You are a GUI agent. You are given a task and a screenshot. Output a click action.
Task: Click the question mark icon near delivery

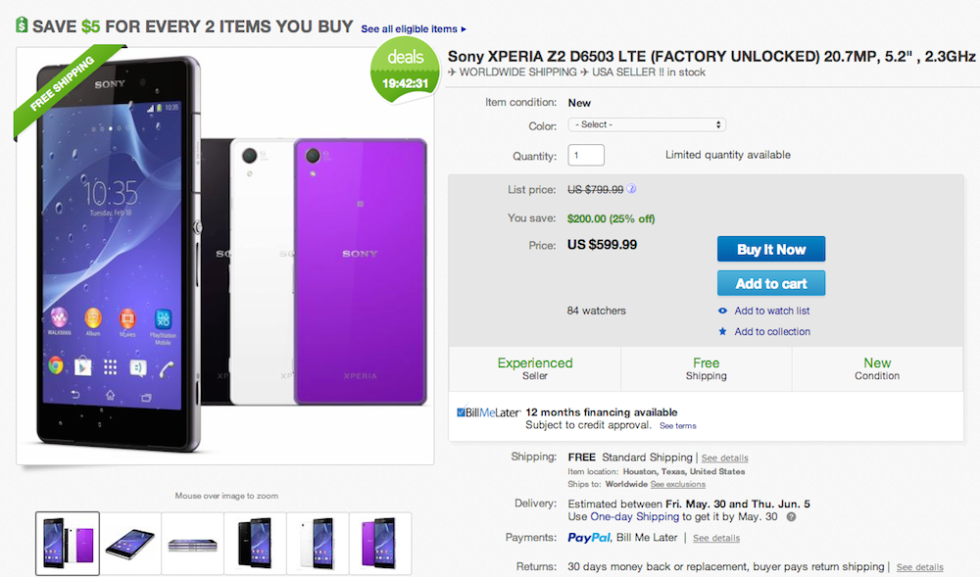point(791,517)
